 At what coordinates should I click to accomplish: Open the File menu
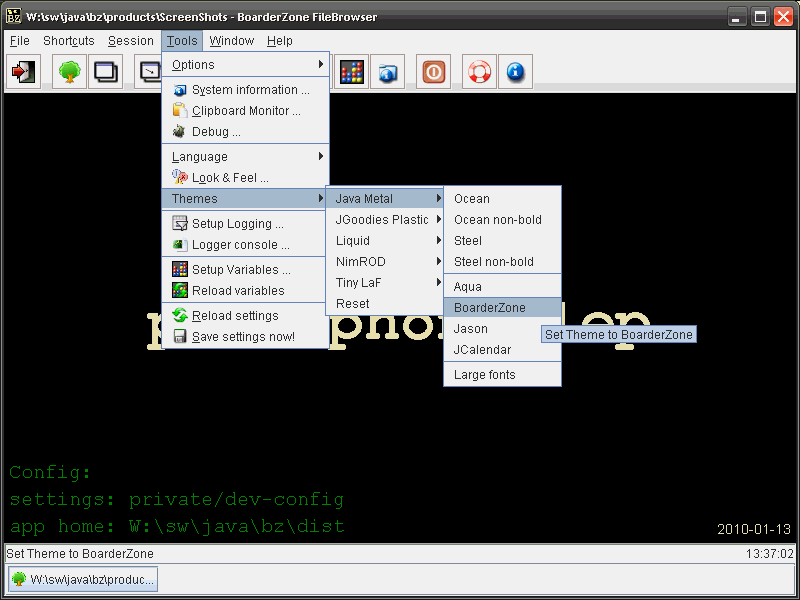(x=20, y=41)
